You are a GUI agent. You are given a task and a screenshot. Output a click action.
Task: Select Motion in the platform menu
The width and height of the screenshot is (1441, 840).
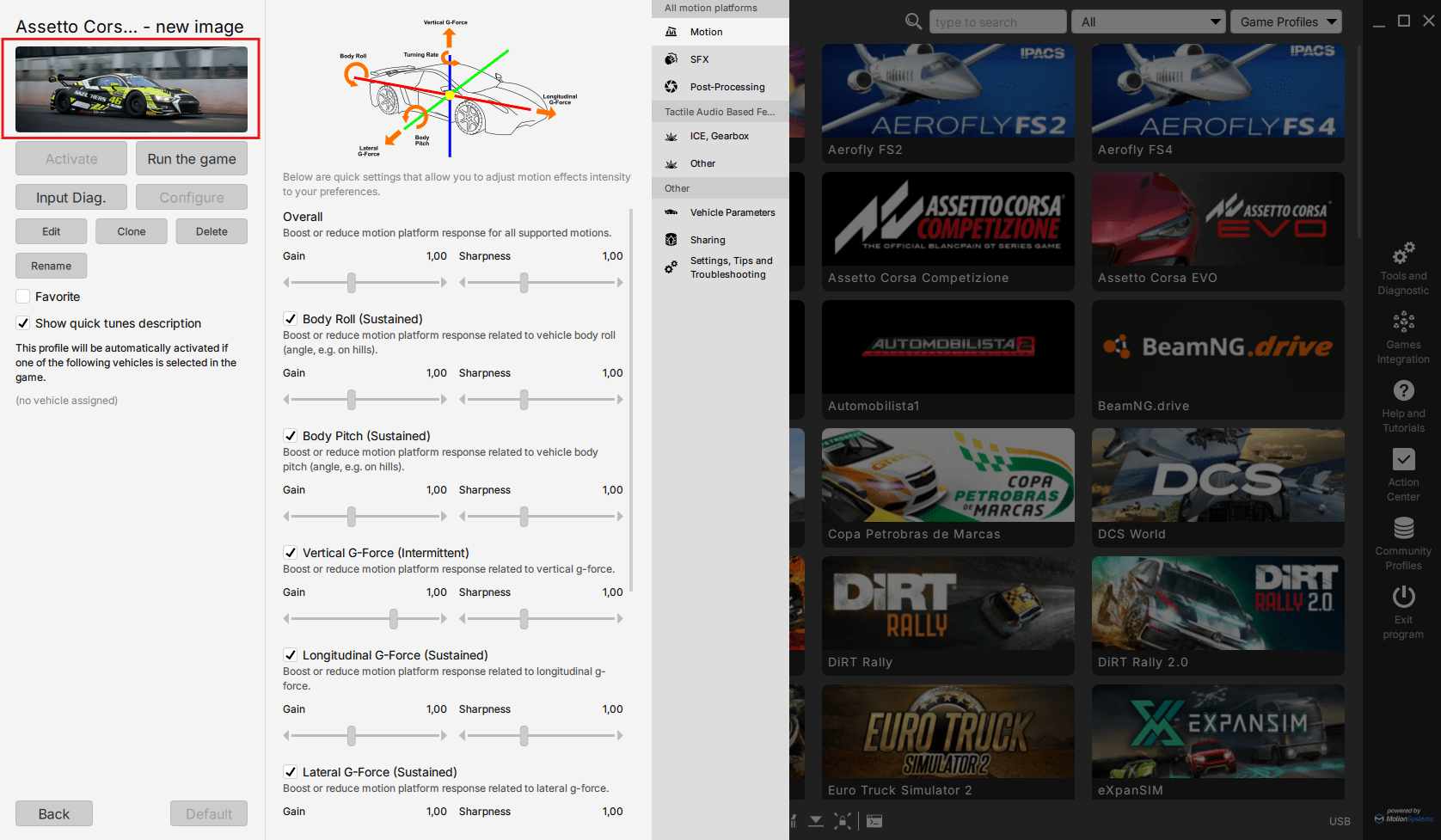click(x=720, y=32)
